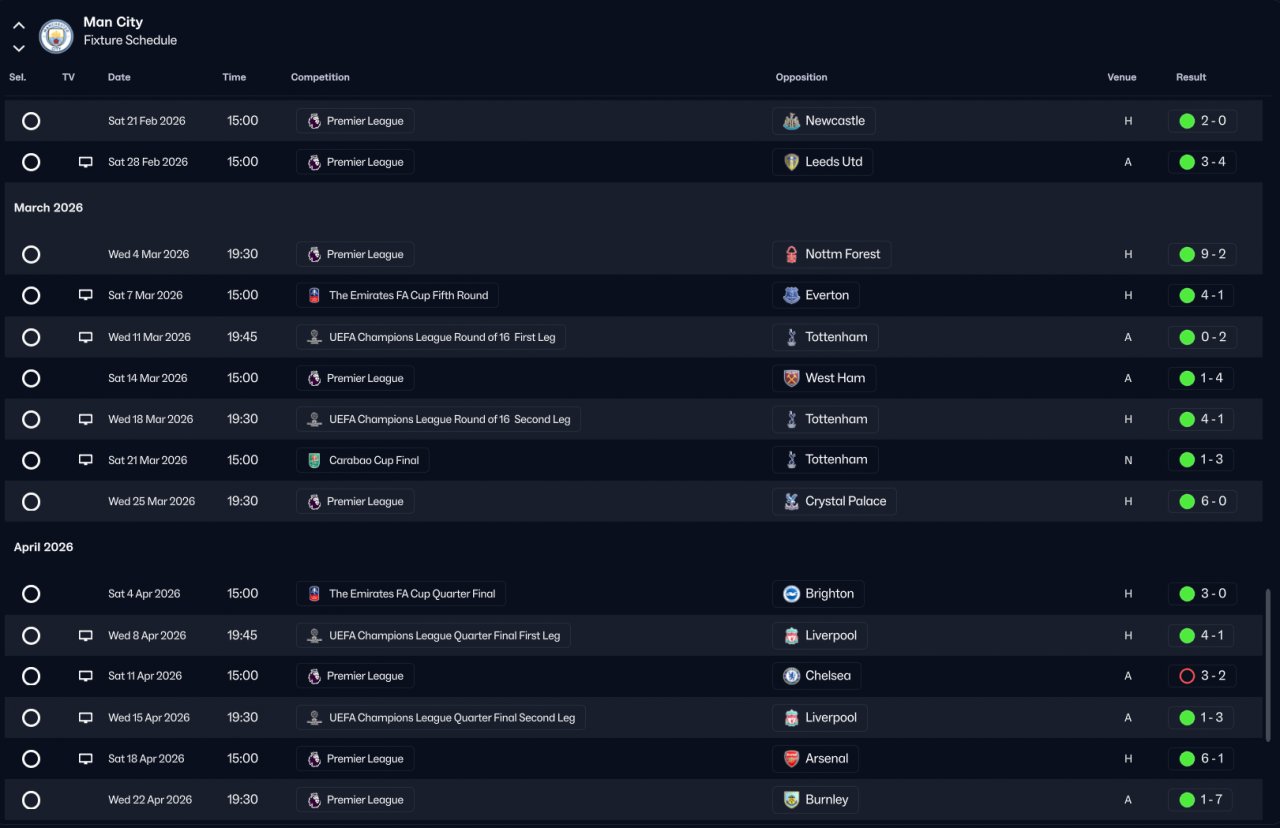Viewport: 1280px width, 828px height.
Task: Click the TV icon for Chelsea match
Action: 86,676
